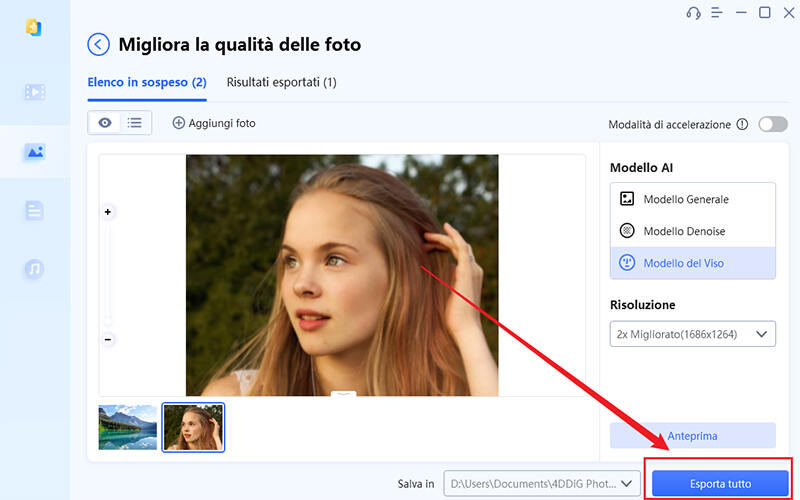Switch to preview eye view mode
Viewport: 800px width, 500px height.
(104, 123)
